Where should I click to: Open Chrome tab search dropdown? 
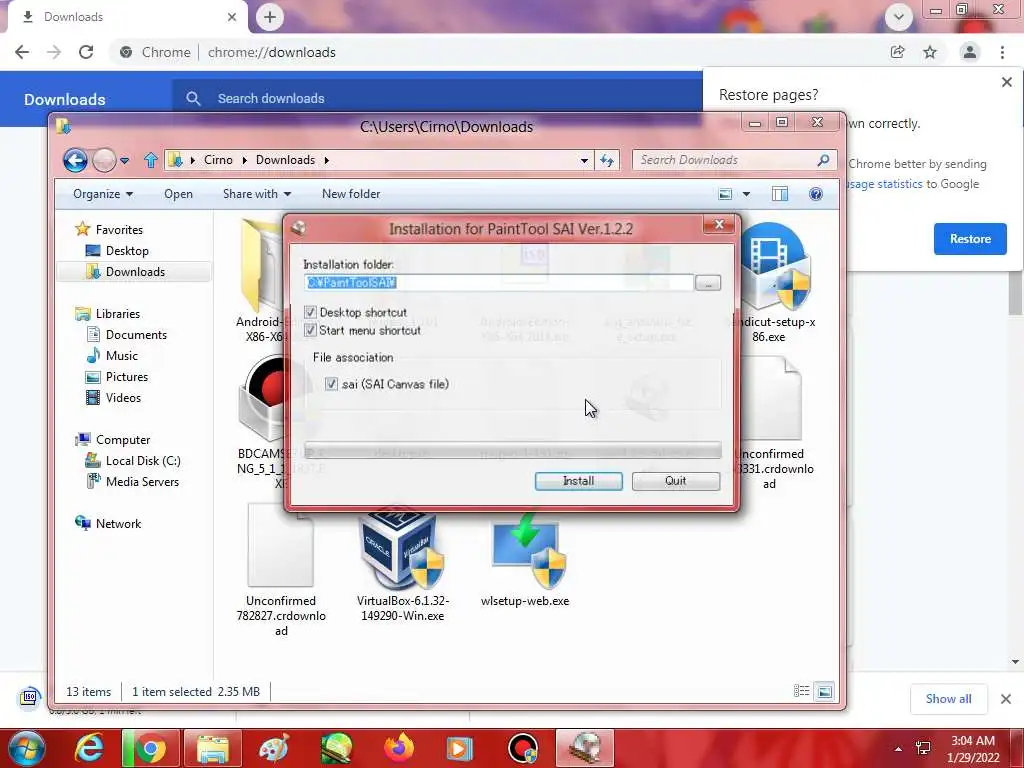[899, 17]
